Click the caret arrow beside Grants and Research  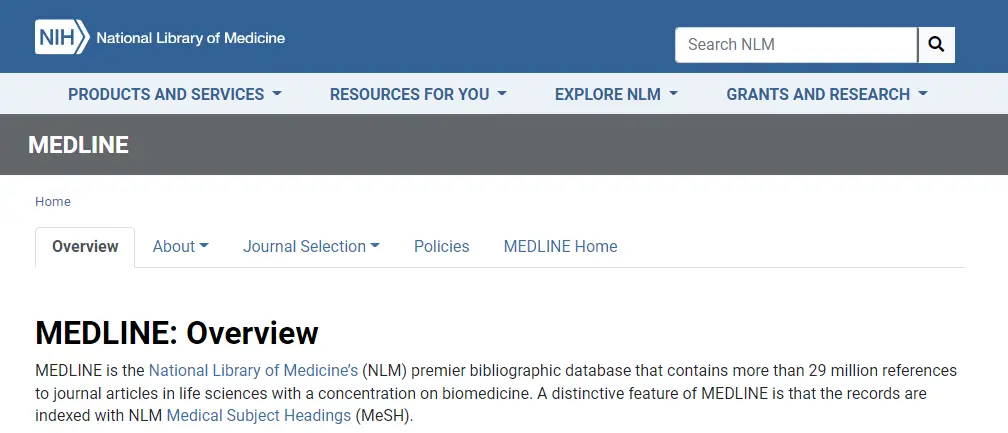[922, 94]
